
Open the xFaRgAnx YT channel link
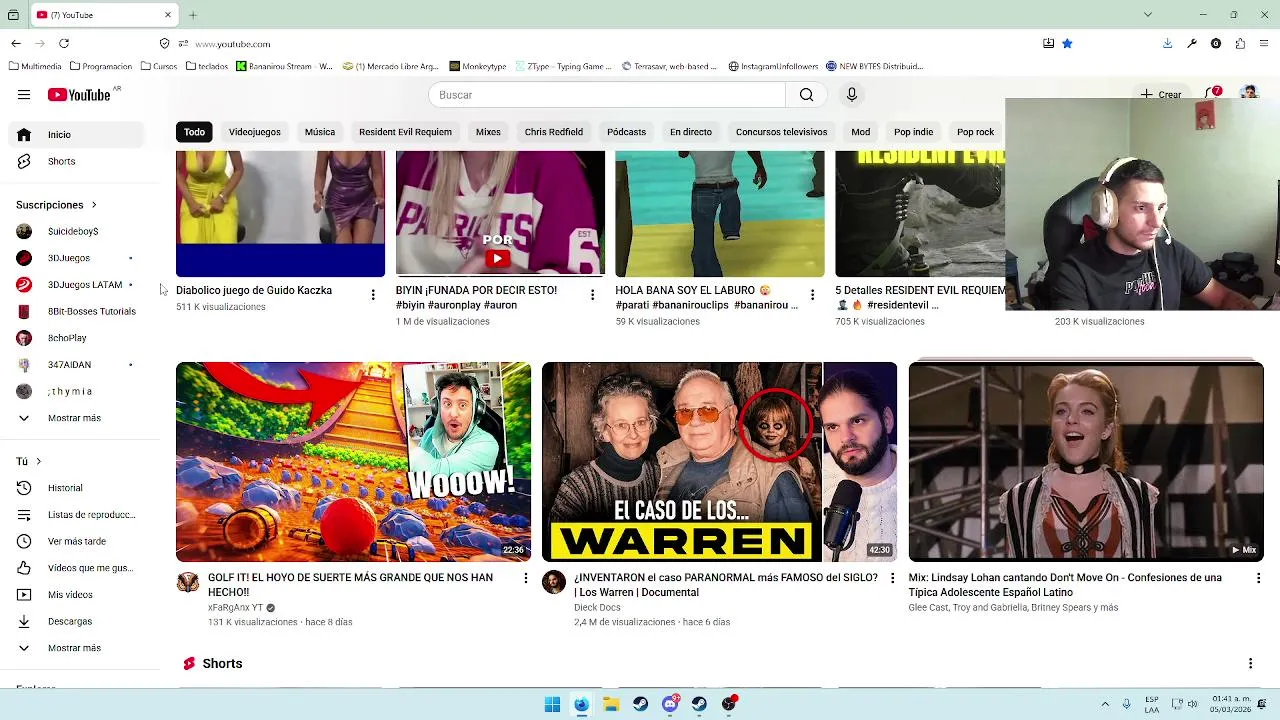click(x=235, y=607)
